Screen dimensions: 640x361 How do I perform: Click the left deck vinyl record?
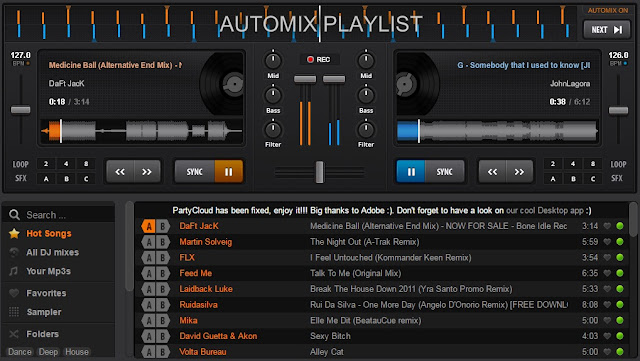point(222,84)
